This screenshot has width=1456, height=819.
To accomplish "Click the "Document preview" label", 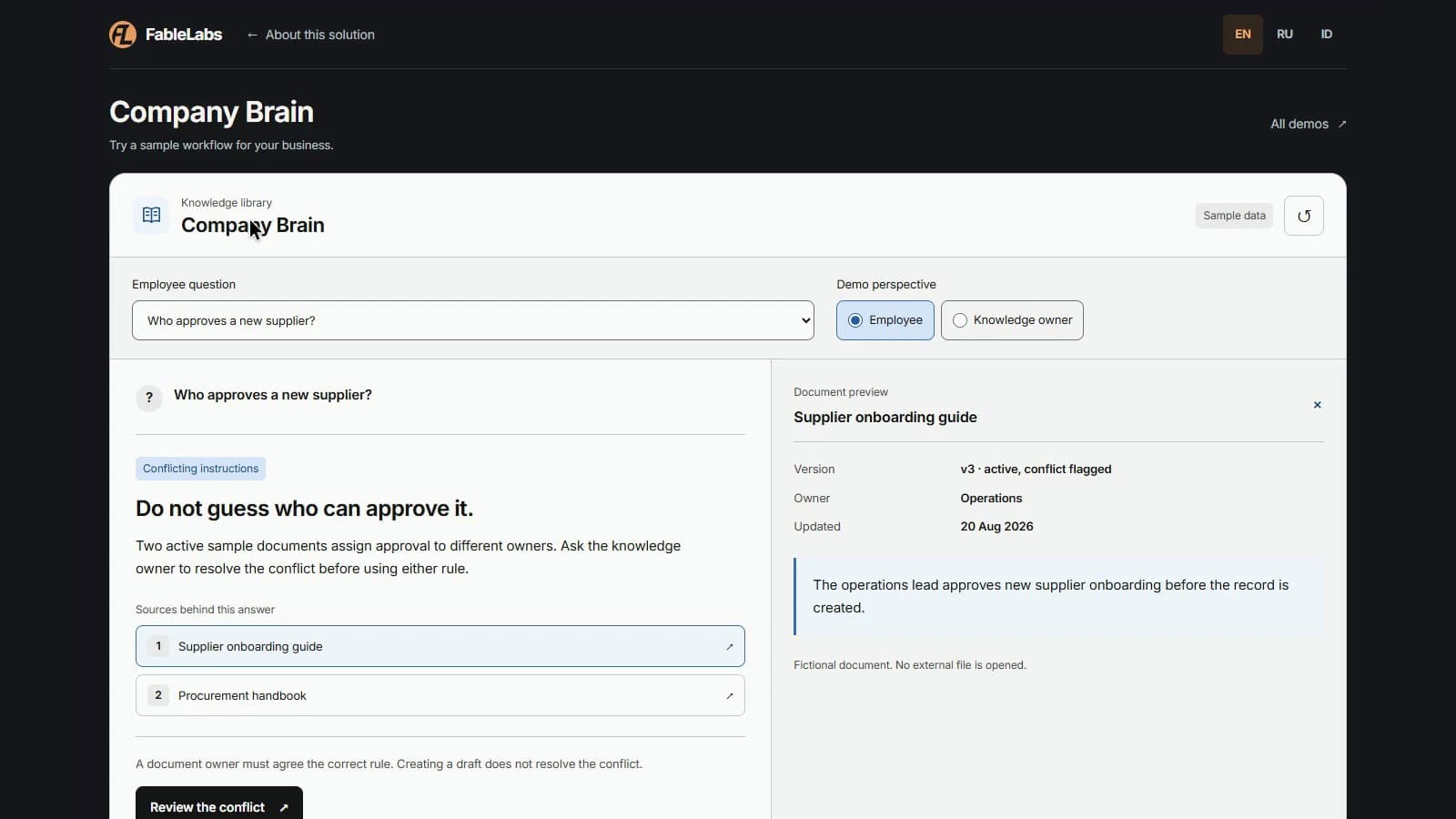I will 841,392.
